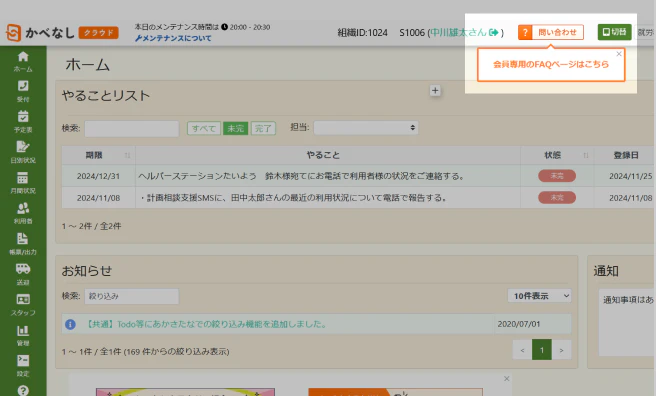This screenshot has width=656, height=396.
Task: Open 利用者 in the sidebar
Action: pyautogui.click(x=23, y=213)
